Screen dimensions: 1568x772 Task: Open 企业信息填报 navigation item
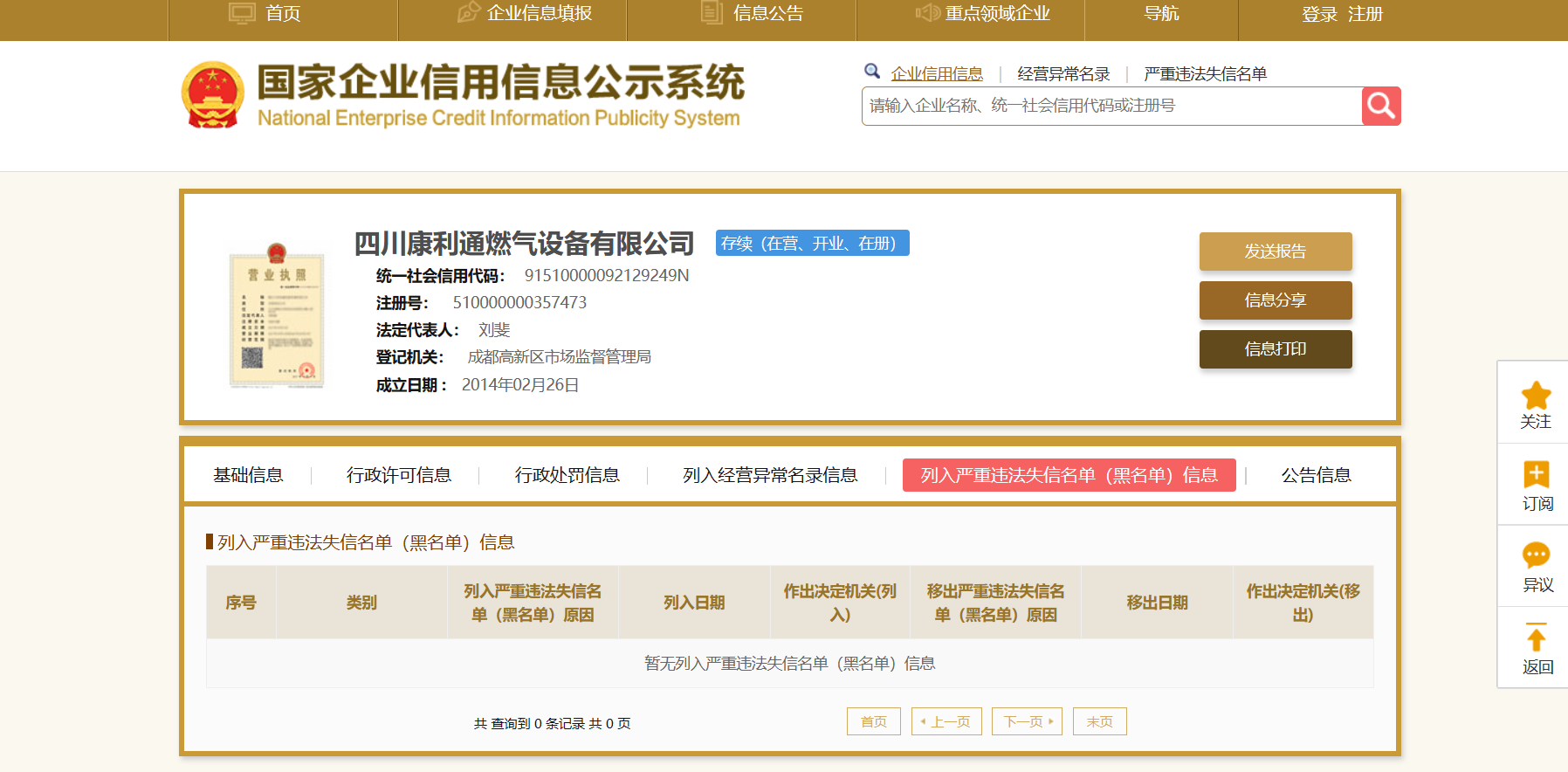[540, 13]
